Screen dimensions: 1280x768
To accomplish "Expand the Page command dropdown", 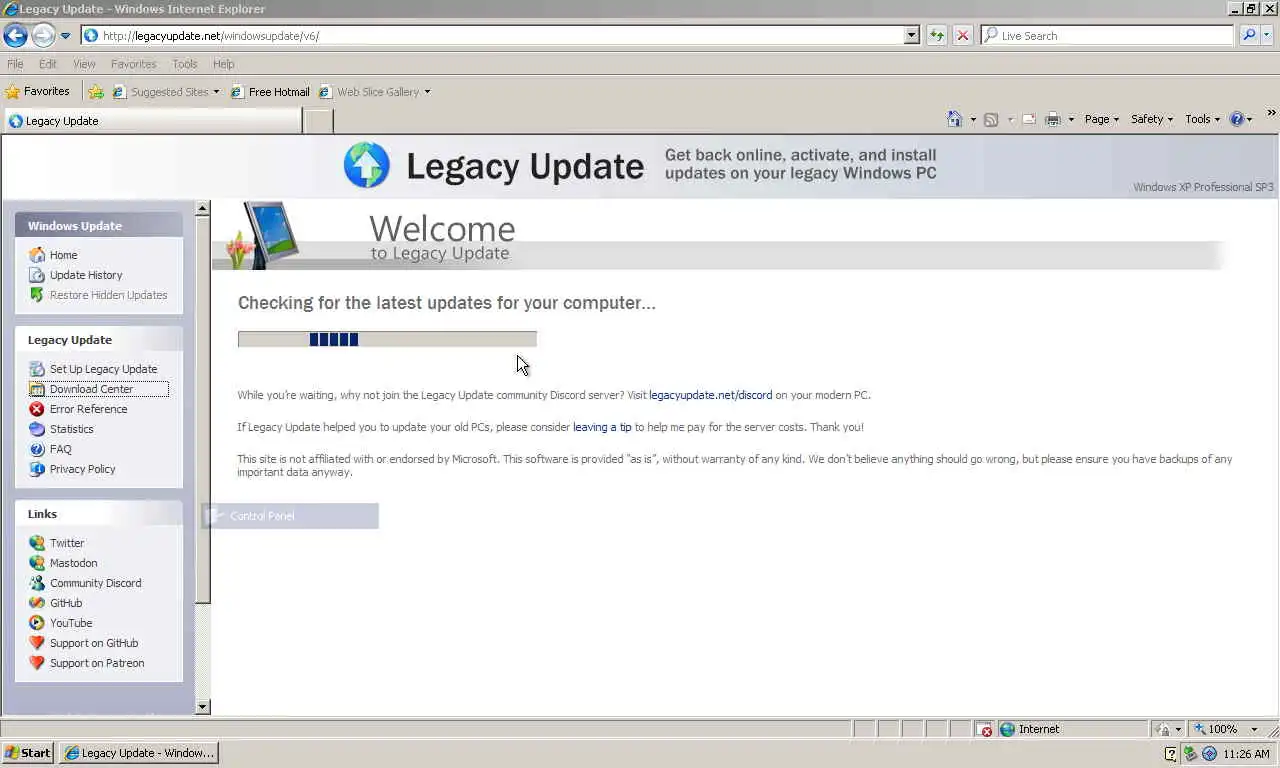I will 1102,119.
